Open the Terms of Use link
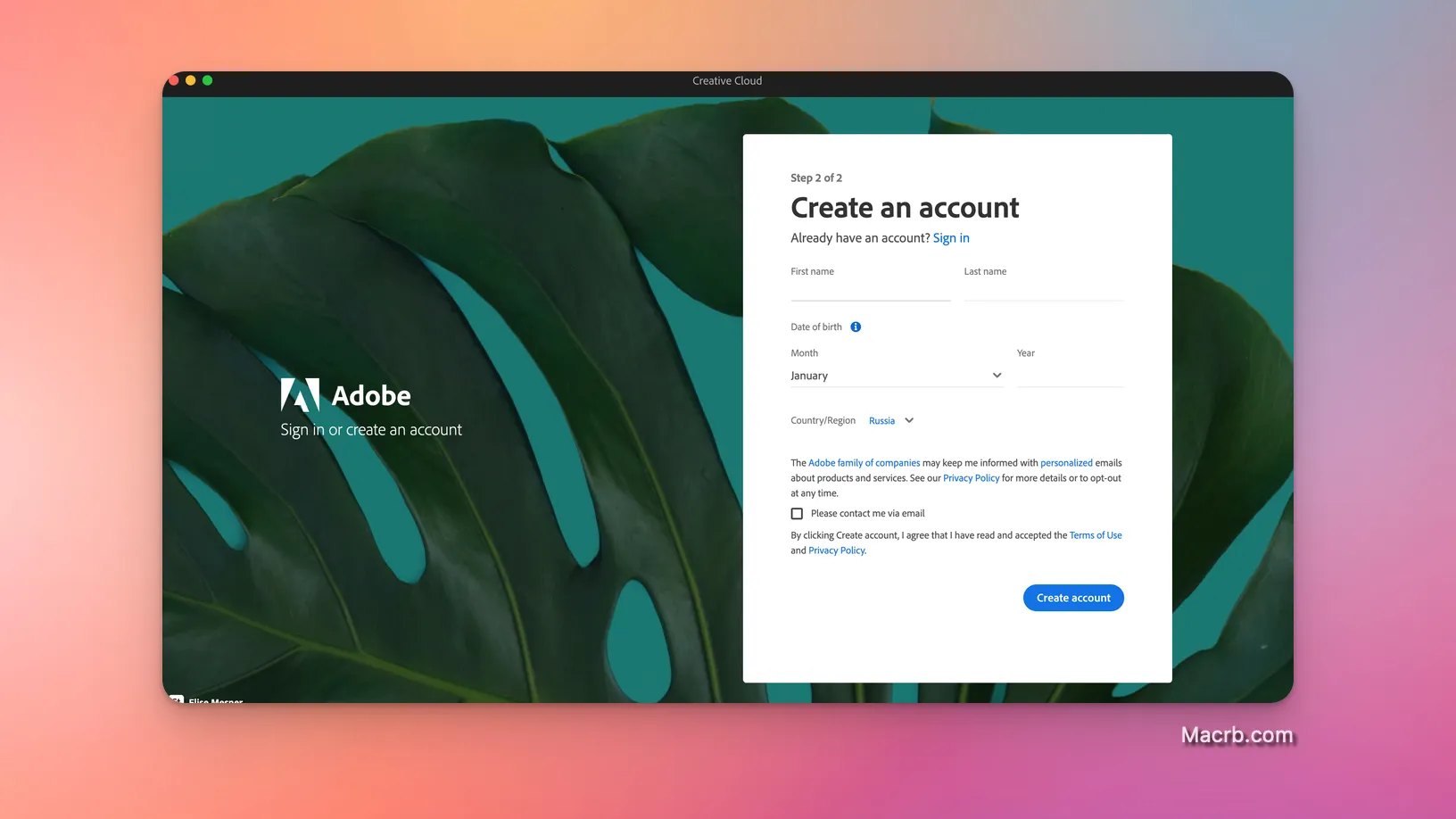This screenshot has width=1456, height=819. (x=1096, y=535)
